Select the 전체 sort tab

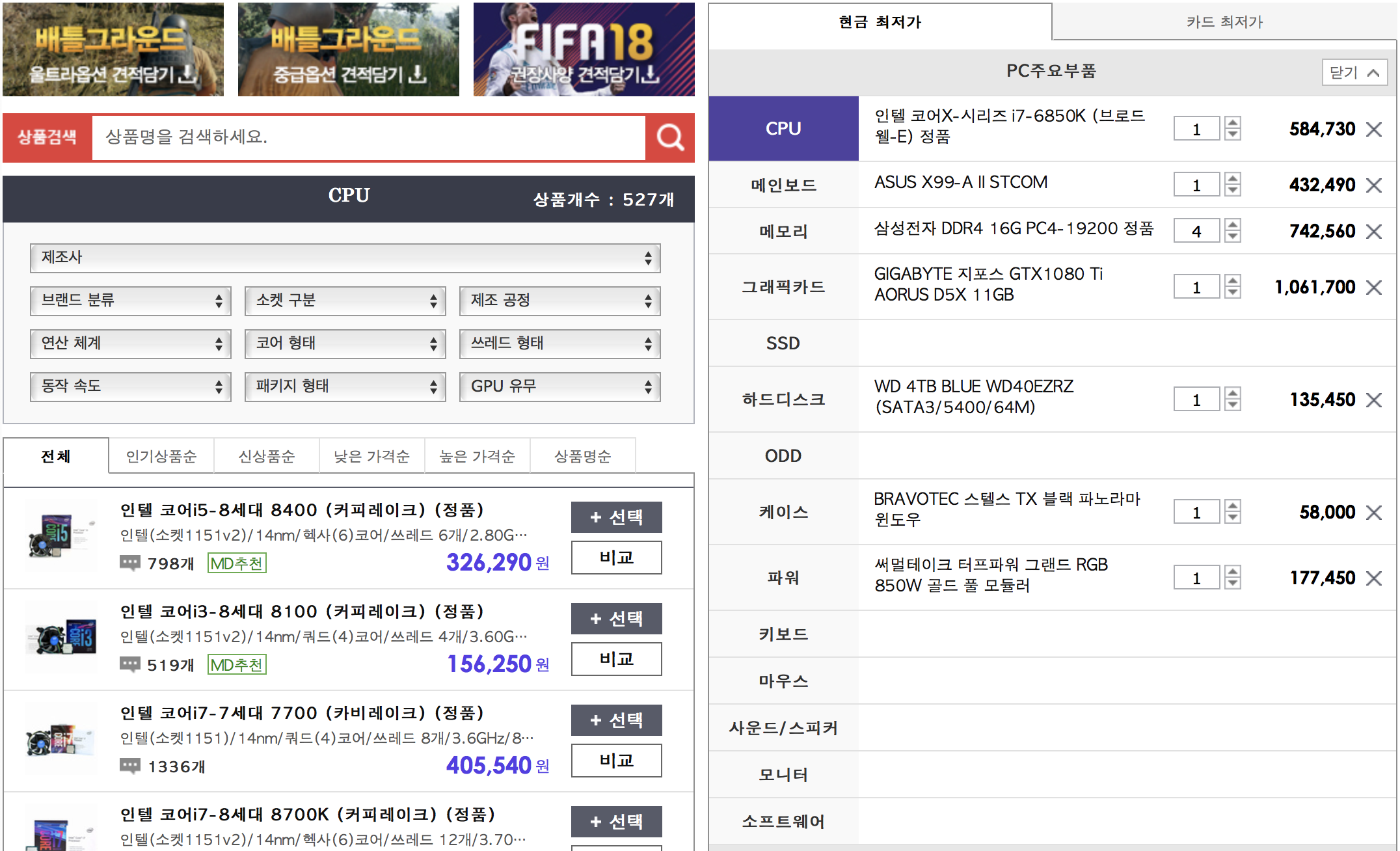tap(56, 456)
